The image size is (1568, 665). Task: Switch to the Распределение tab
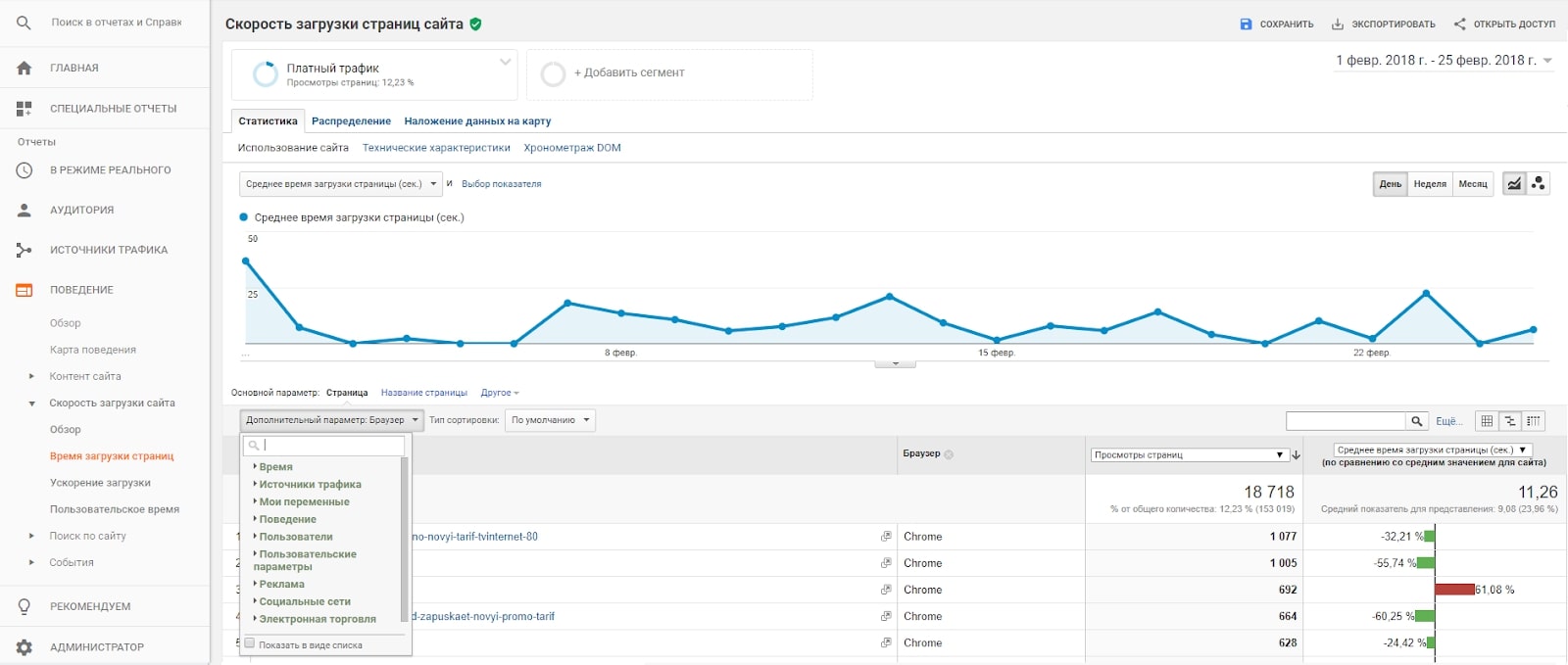(351, 121)
